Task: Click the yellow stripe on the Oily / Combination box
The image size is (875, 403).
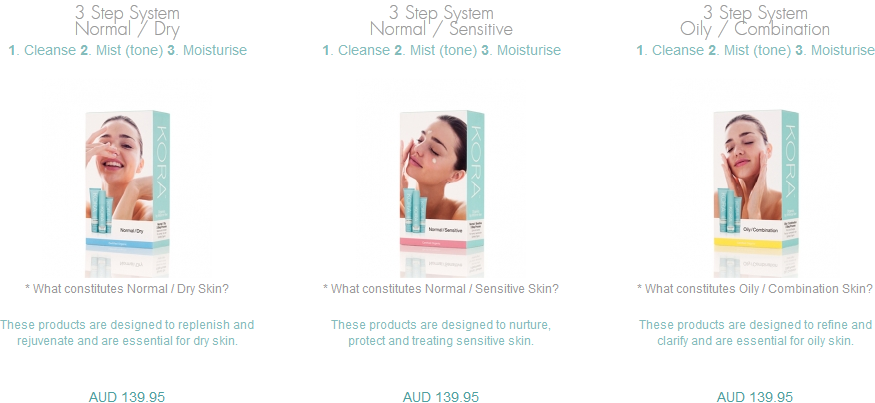Action: point(756,243)
